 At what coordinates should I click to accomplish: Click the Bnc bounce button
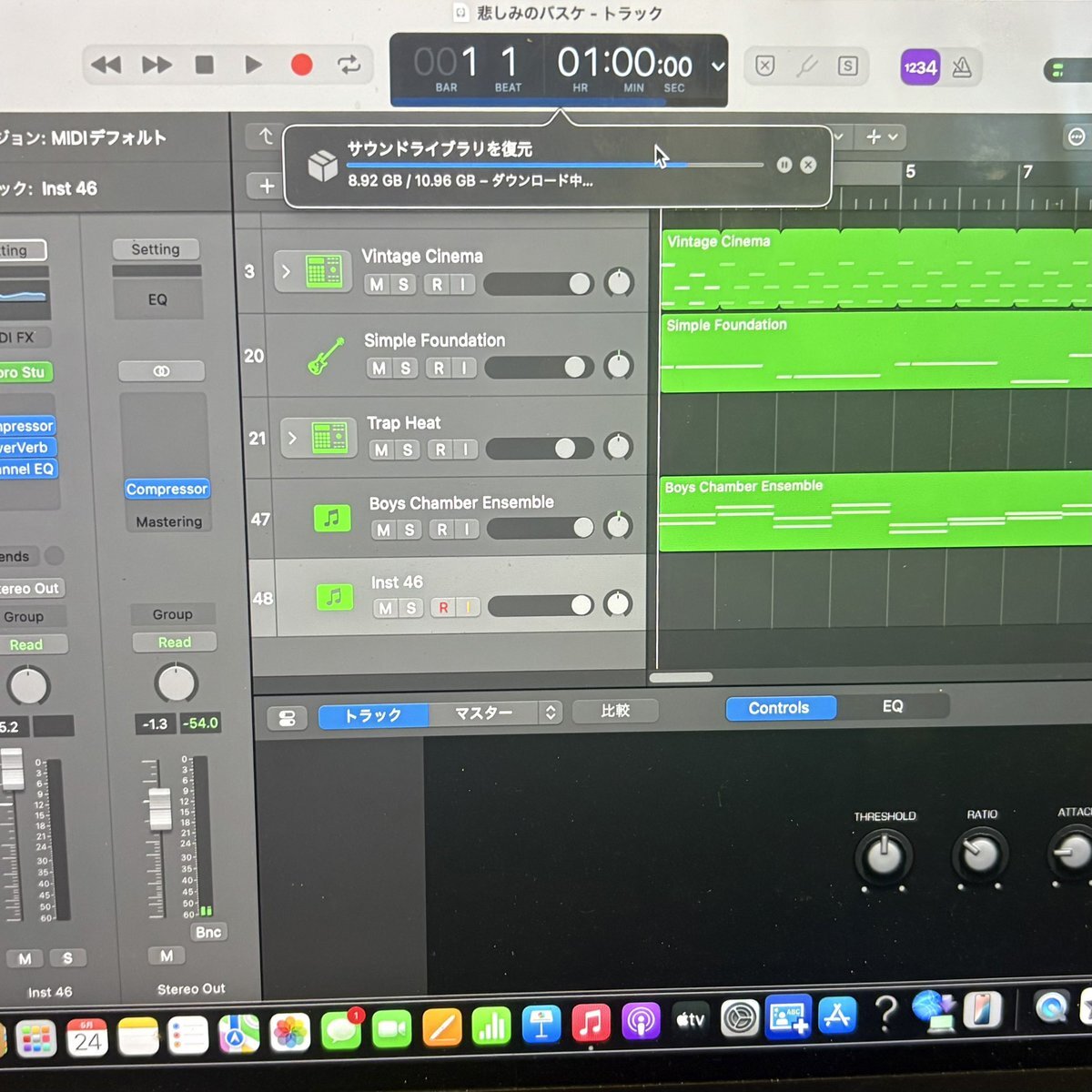[208, 932]
